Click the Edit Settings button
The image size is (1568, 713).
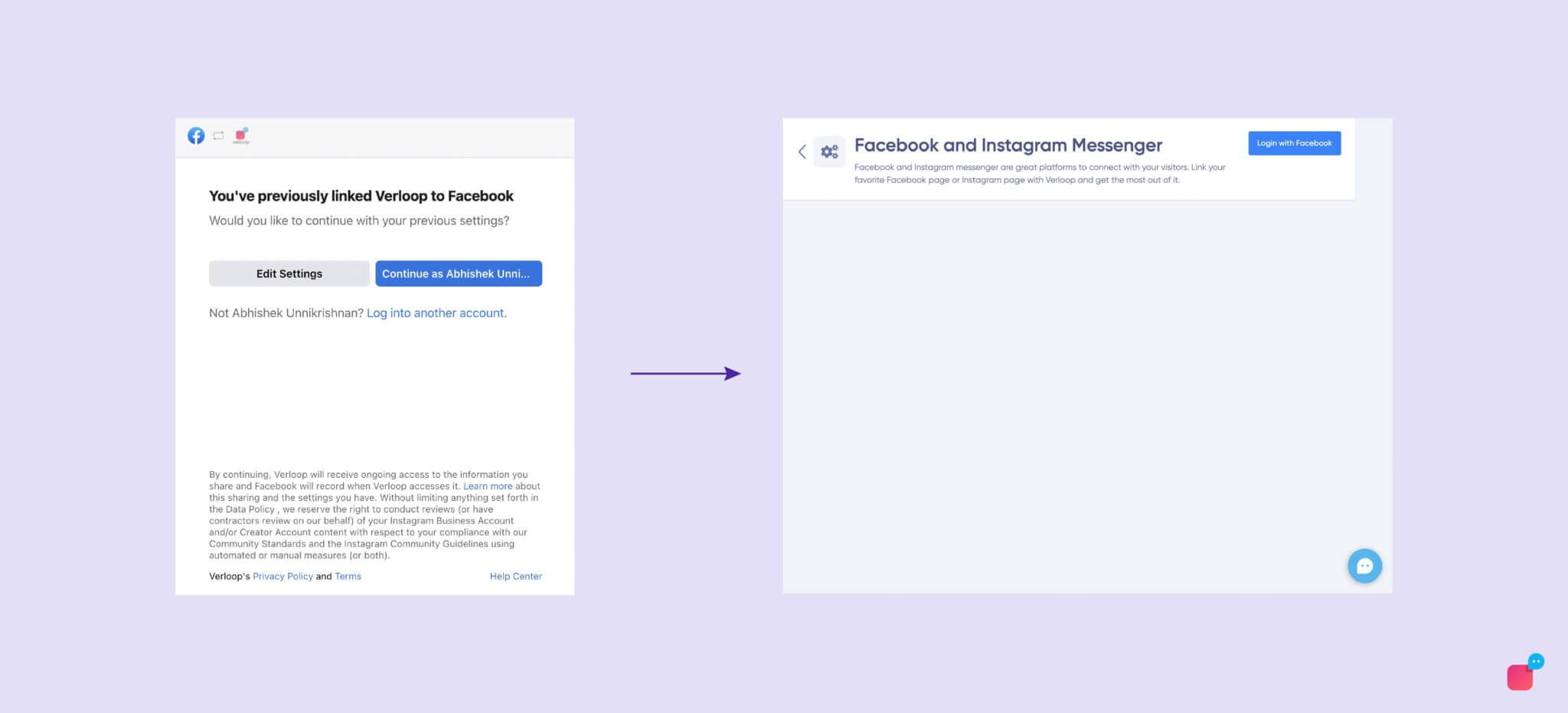(289, 273)
